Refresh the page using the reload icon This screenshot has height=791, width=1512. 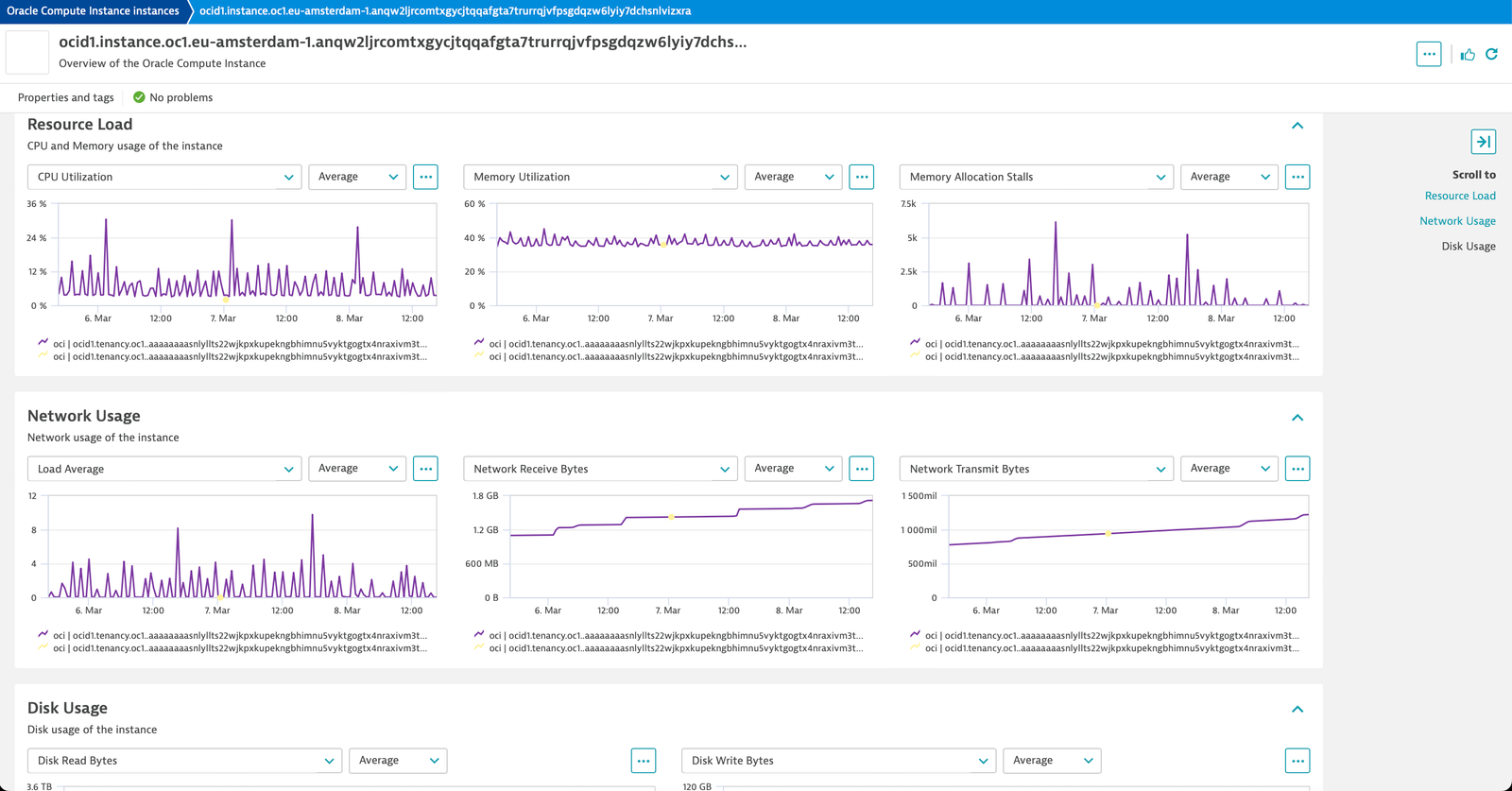click(x=1491, y=54)
